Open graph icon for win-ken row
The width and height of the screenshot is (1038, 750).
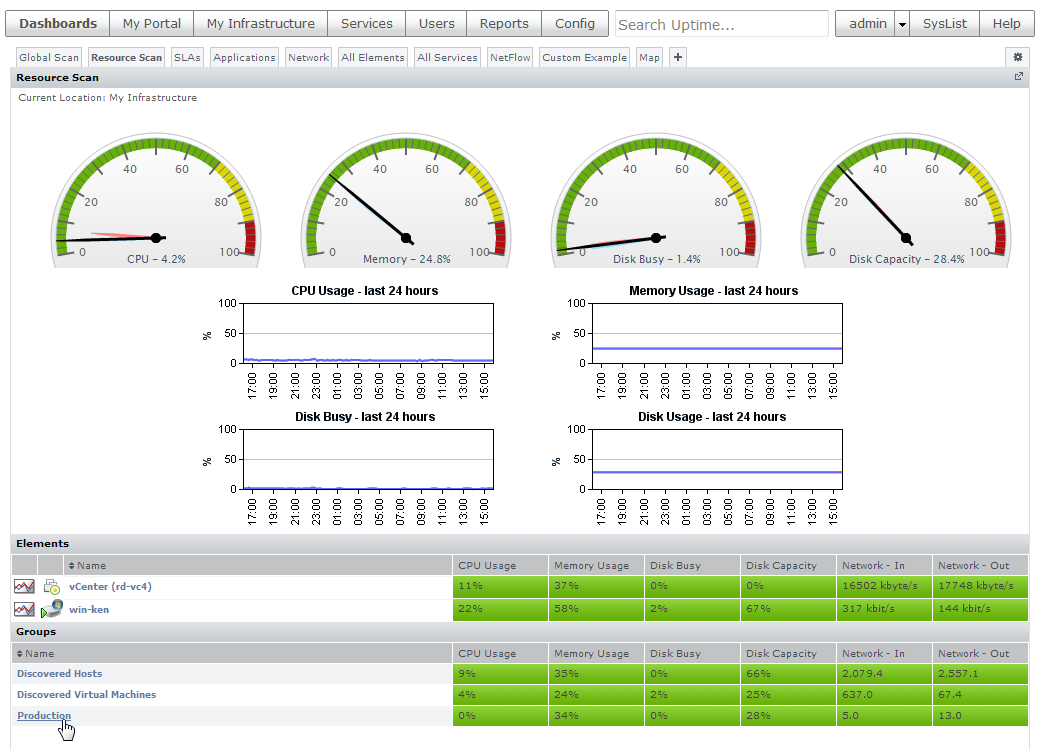pos(24,610)
